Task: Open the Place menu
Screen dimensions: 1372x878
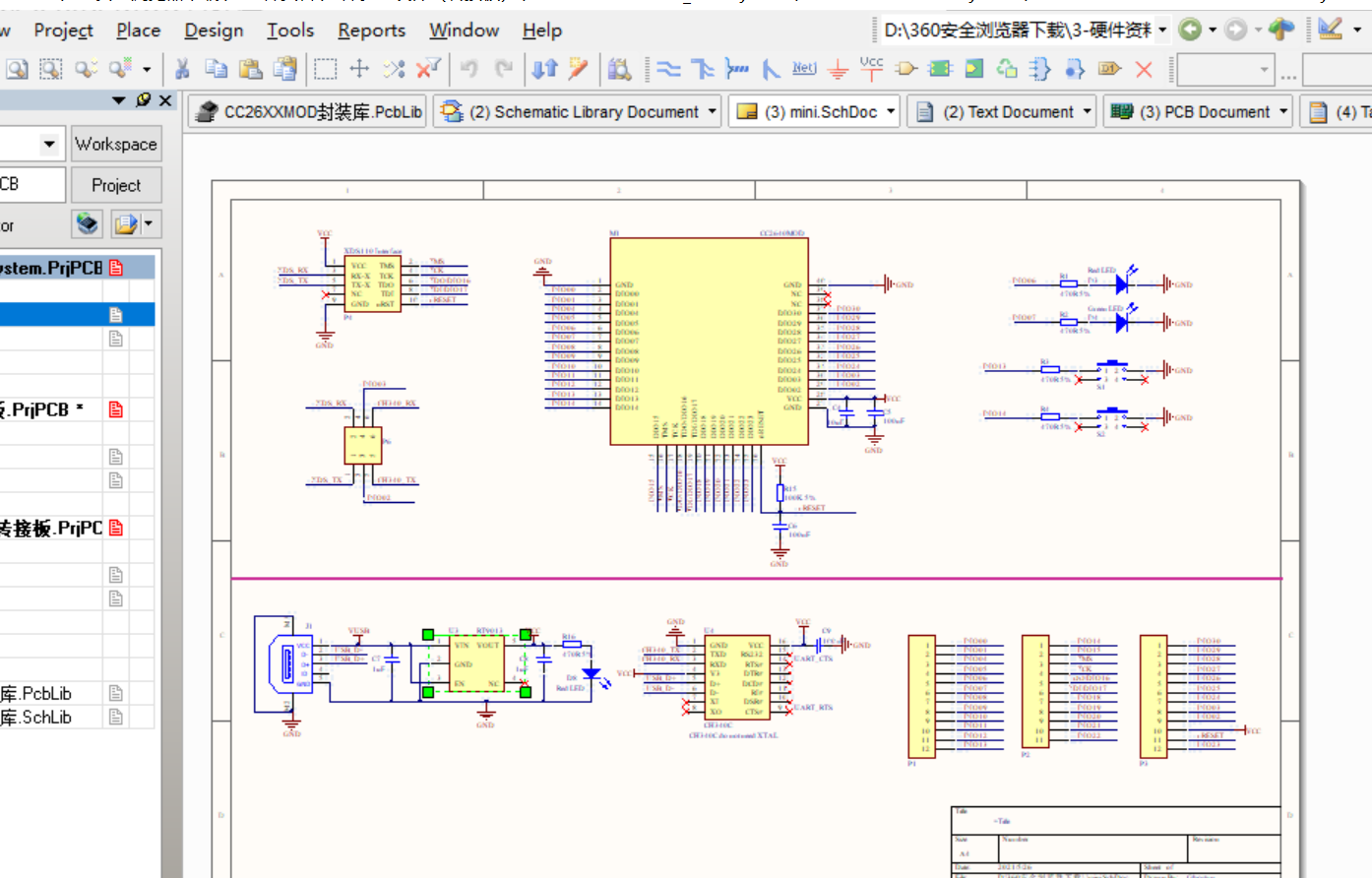Action: tap(138, 31)
